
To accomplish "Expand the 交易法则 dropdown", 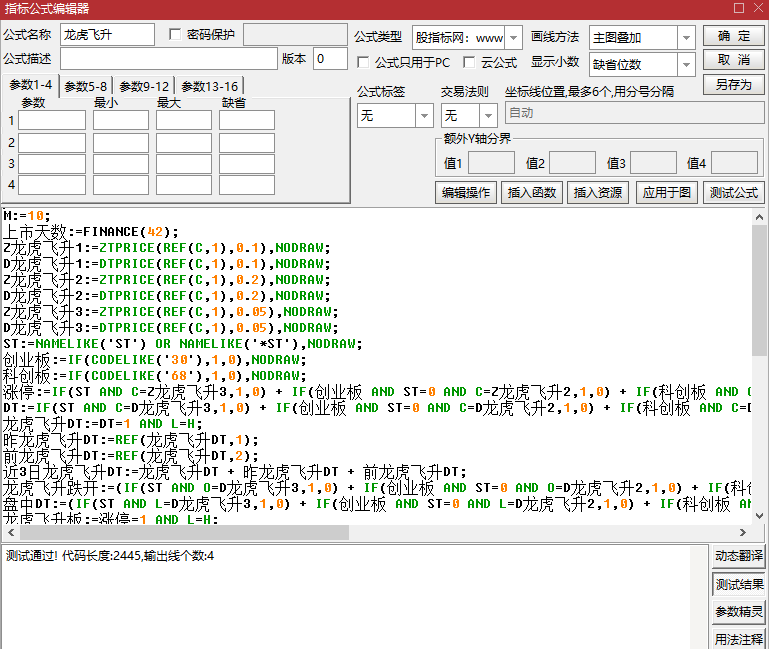I will tap(488, 116).
